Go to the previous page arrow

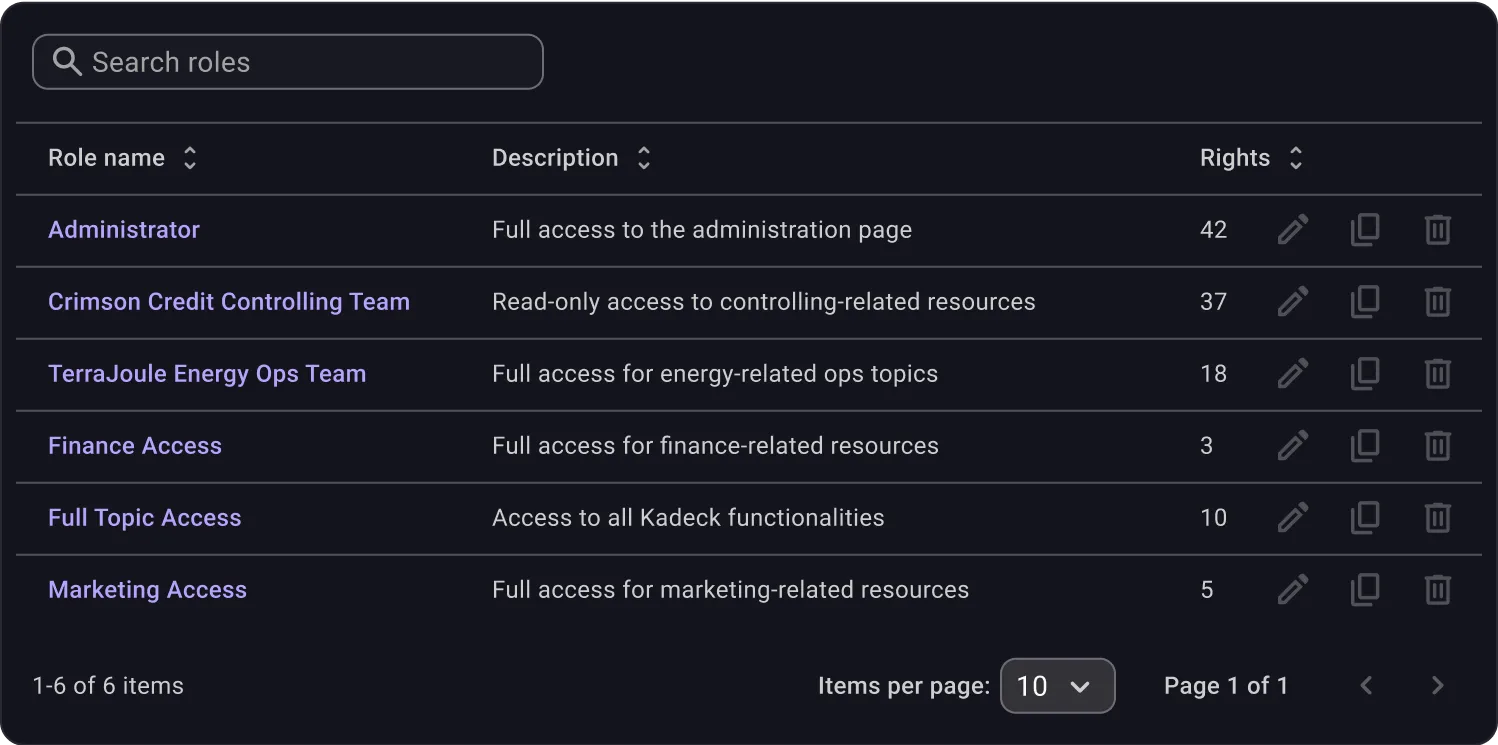click(x=1366, y=686)
